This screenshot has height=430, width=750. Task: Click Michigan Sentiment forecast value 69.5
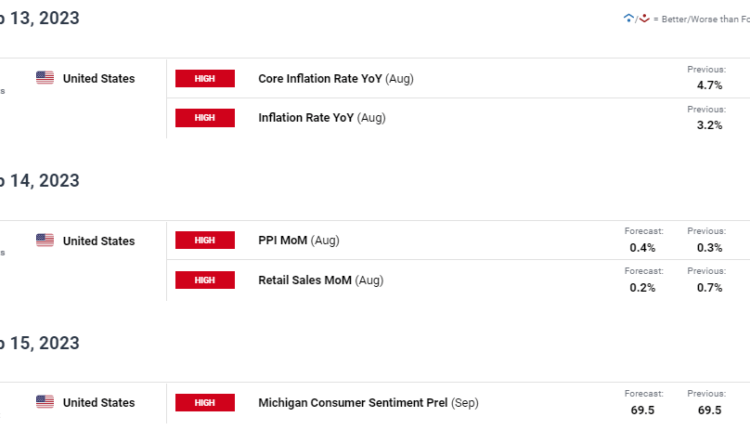(643, 410)
